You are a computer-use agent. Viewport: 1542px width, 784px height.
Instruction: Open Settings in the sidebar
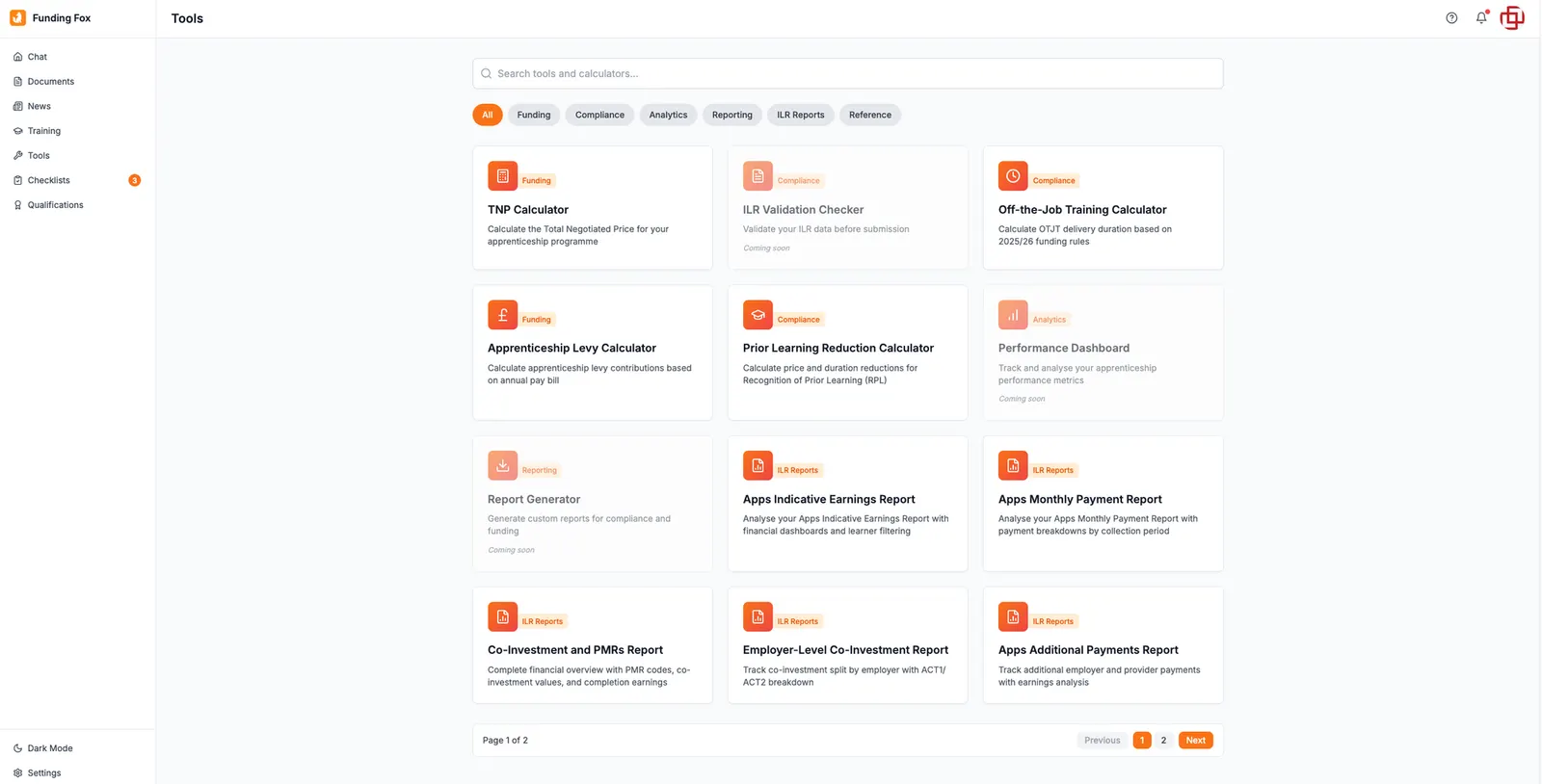[x=77, y=773]
